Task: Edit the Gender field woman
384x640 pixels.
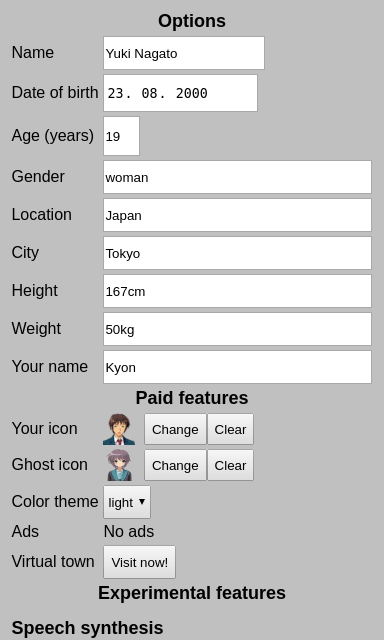Action: pos(237,177)
